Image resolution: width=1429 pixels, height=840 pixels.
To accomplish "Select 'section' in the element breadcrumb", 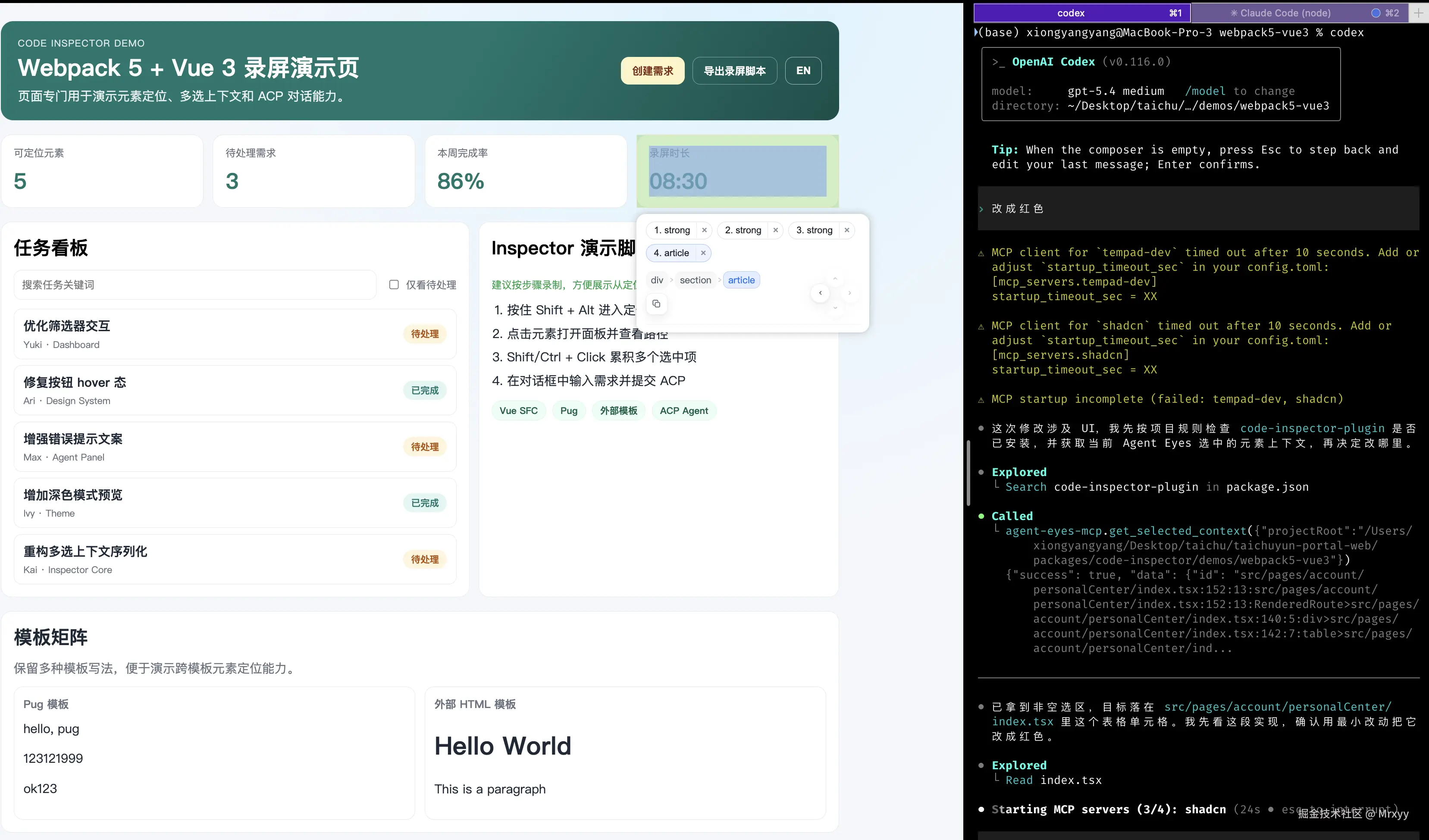I will pos(695,280).
